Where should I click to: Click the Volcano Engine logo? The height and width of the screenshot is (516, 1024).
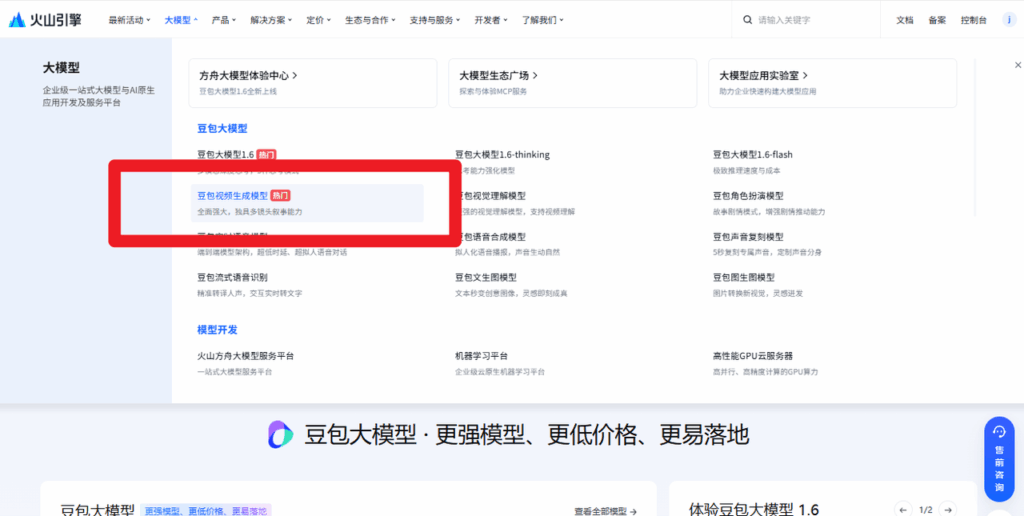pyautogui.click(x=46, y=20)
